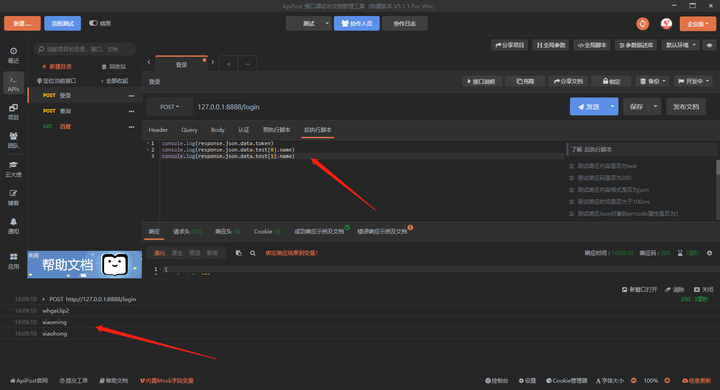Open the 发送 send dropdown arrow
720x390 pixels.
[x=612, y=107]
